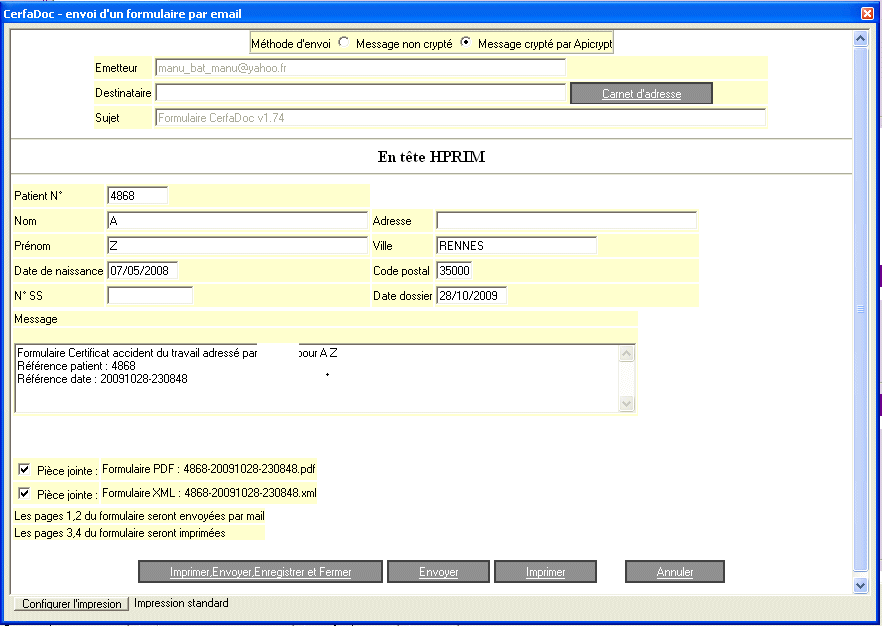Focus the Patient N° field
Screen dimensions: 882x626
tap(137, 195)
